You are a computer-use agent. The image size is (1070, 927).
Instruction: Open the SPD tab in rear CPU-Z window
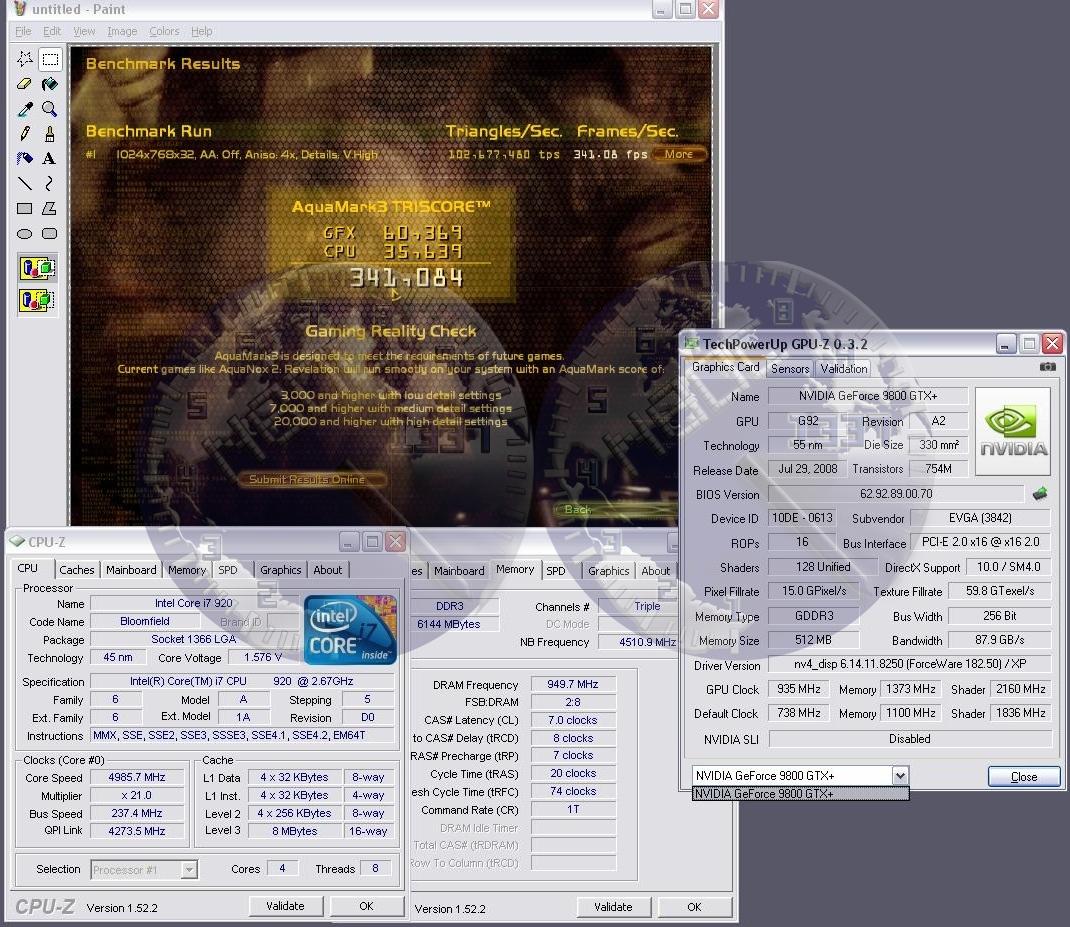(x=556, y=571)
